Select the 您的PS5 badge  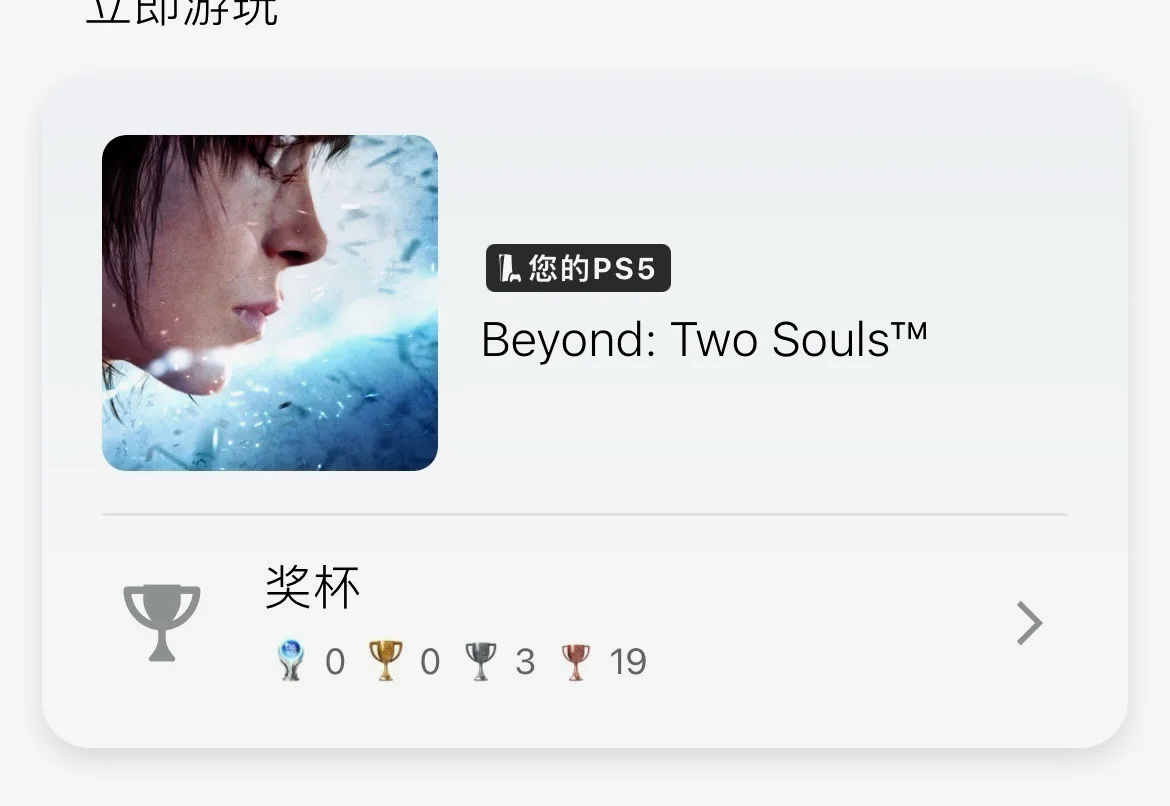click(578, 268)
